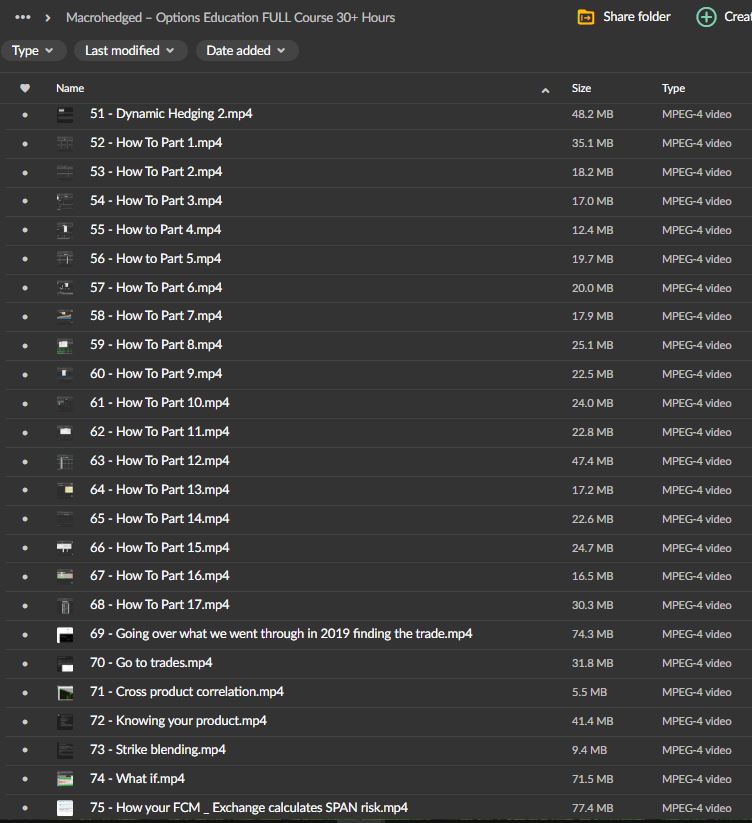Select 72 - Knowing your product.mp4
752x823 pixels.
click(x=191, y=721)
